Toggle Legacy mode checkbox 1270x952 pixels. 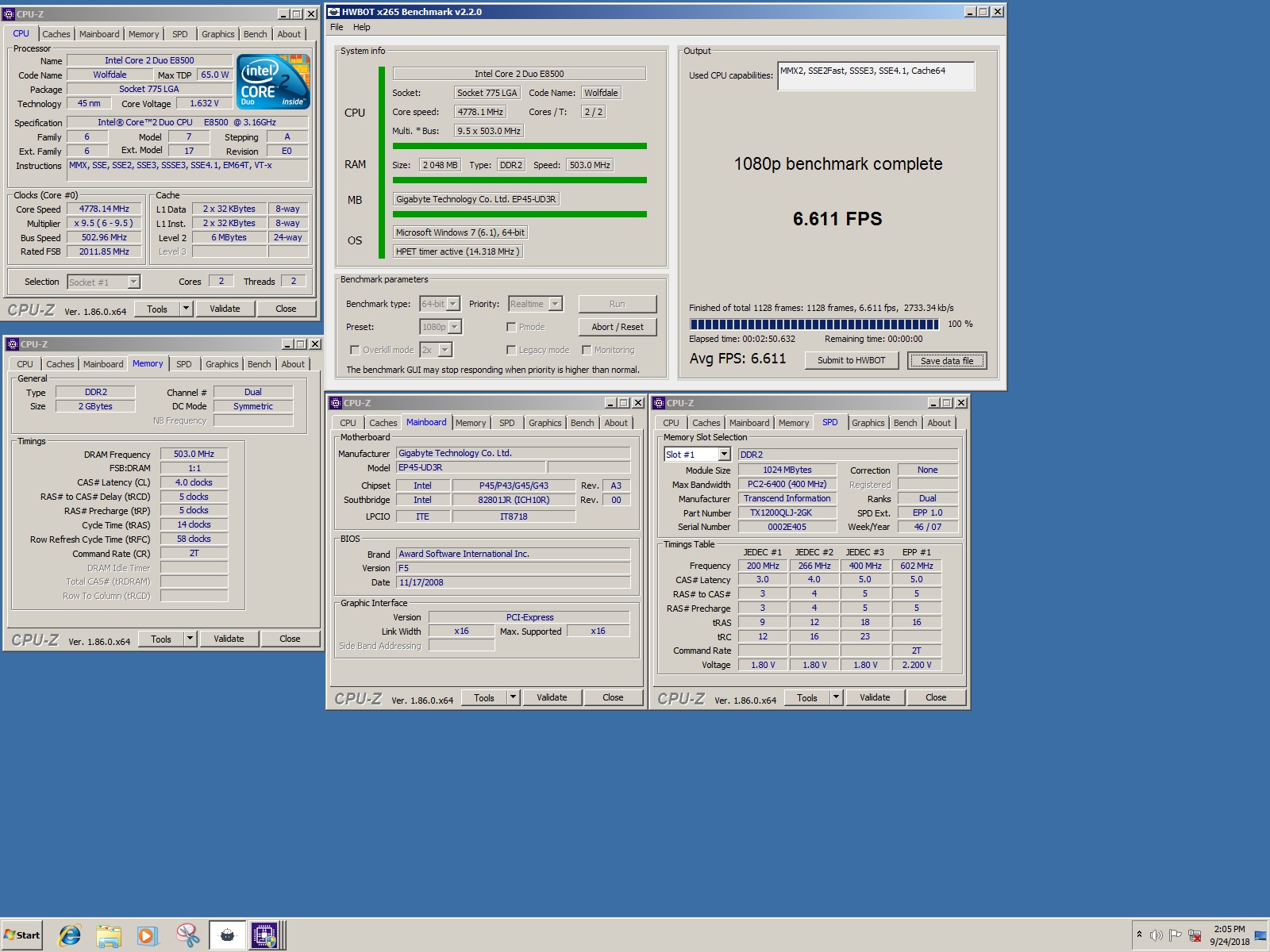coord(511,350)
